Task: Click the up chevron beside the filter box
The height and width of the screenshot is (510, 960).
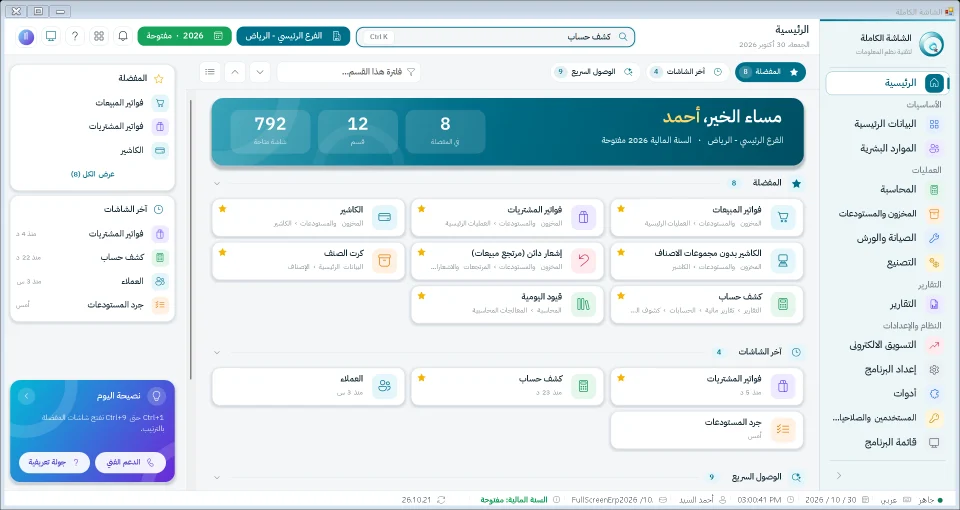Action: click(235, 72)
